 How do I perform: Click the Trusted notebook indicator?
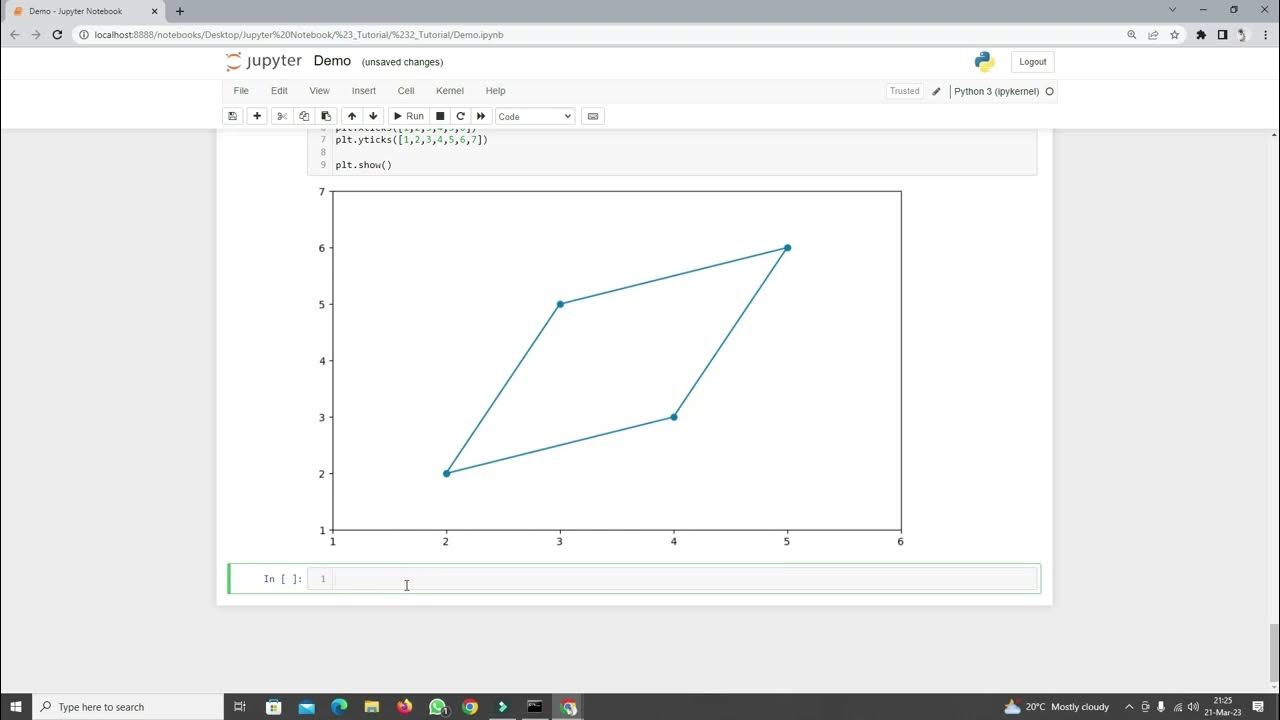(x=904, y=91)
